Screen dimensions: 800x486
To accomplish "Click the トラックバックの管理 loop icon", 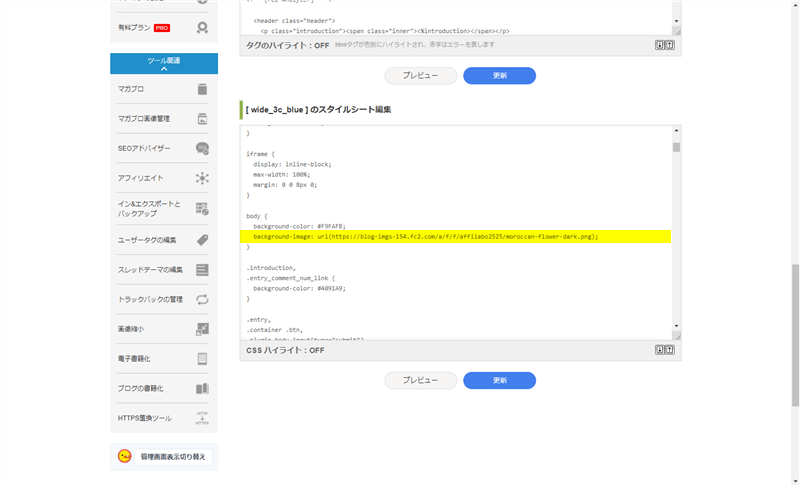I will pyautogui.click(x=202, y=299).
